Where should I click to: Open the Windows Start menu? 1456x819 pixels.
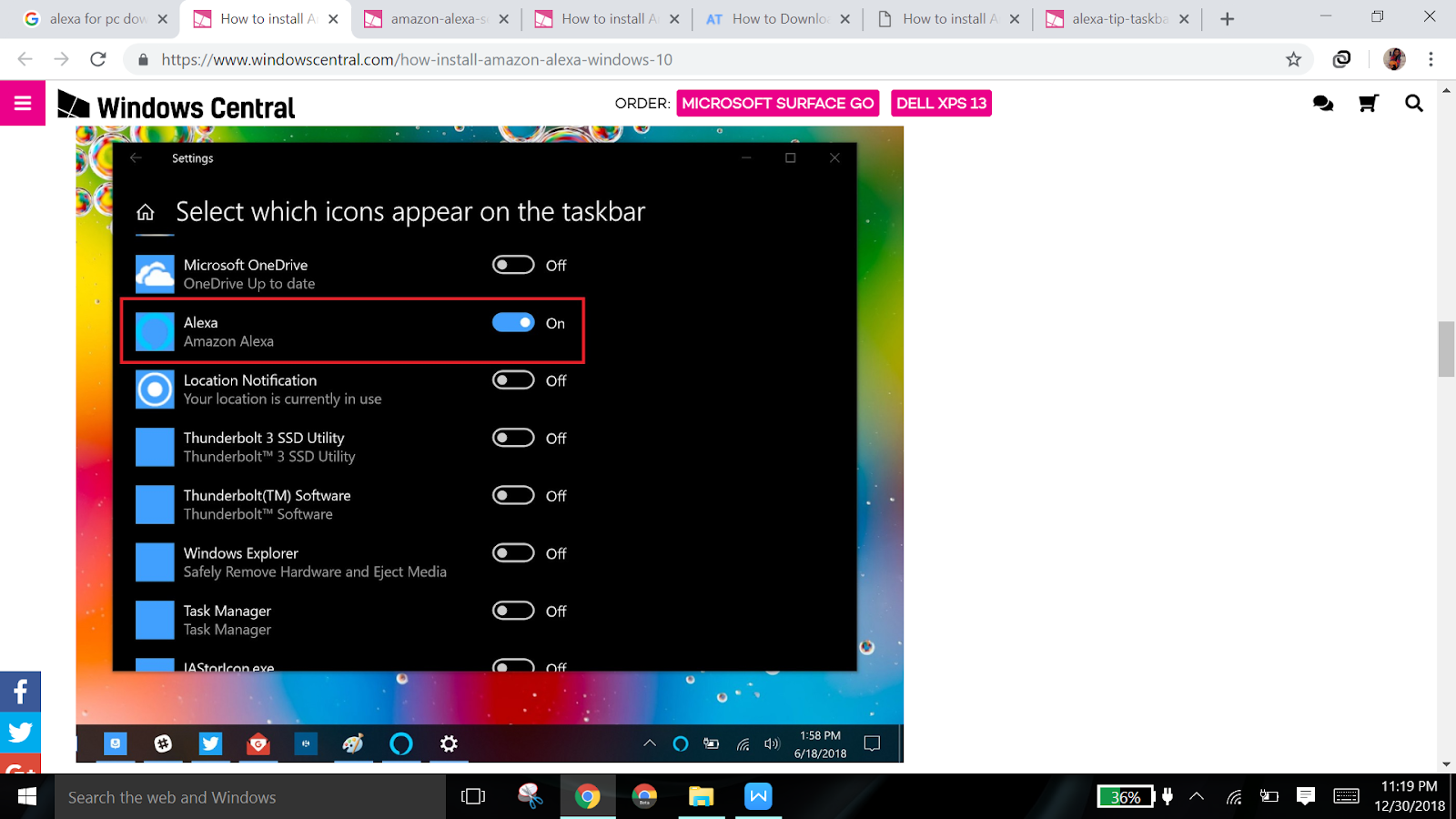[x=27, y=797]
